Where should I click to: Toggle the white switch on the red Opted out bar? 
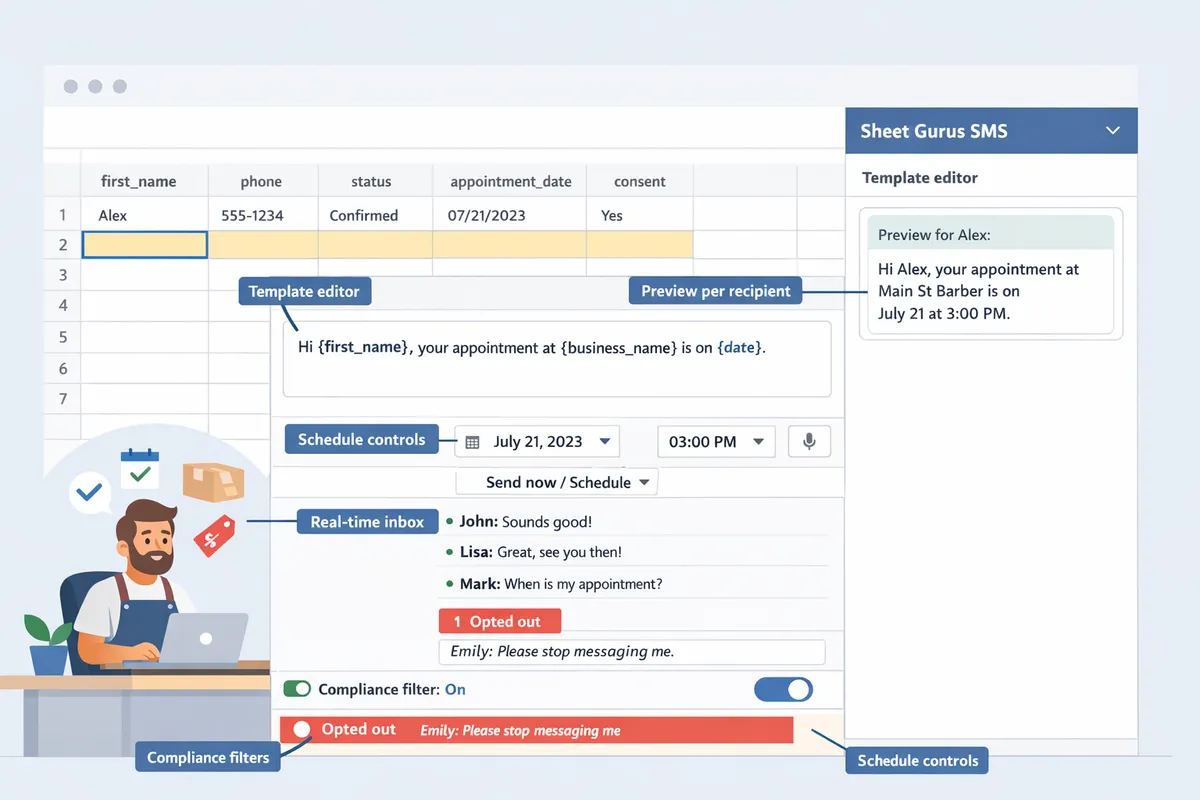[x=302, y=730]
